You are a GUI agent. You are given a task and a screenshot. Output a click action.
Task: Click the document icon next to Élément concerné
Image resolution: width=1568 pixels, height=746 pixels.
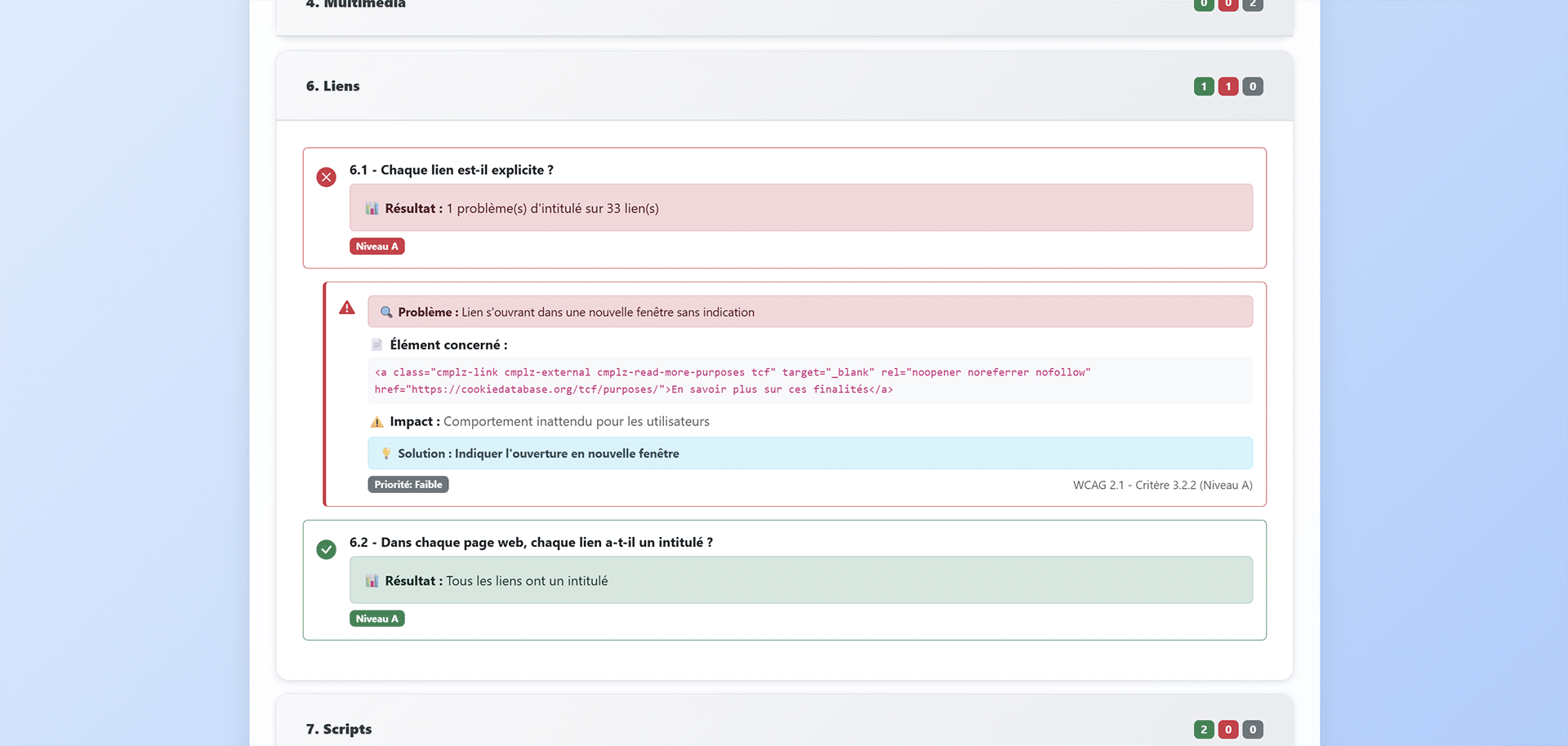click(x=376, y=345)
